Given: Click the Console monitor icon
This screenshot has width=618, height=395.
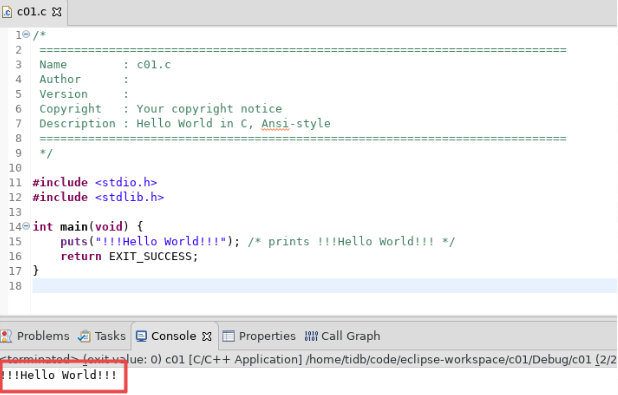Looking at the screenshot, I should pyautogui.click(x=141, y=336).
